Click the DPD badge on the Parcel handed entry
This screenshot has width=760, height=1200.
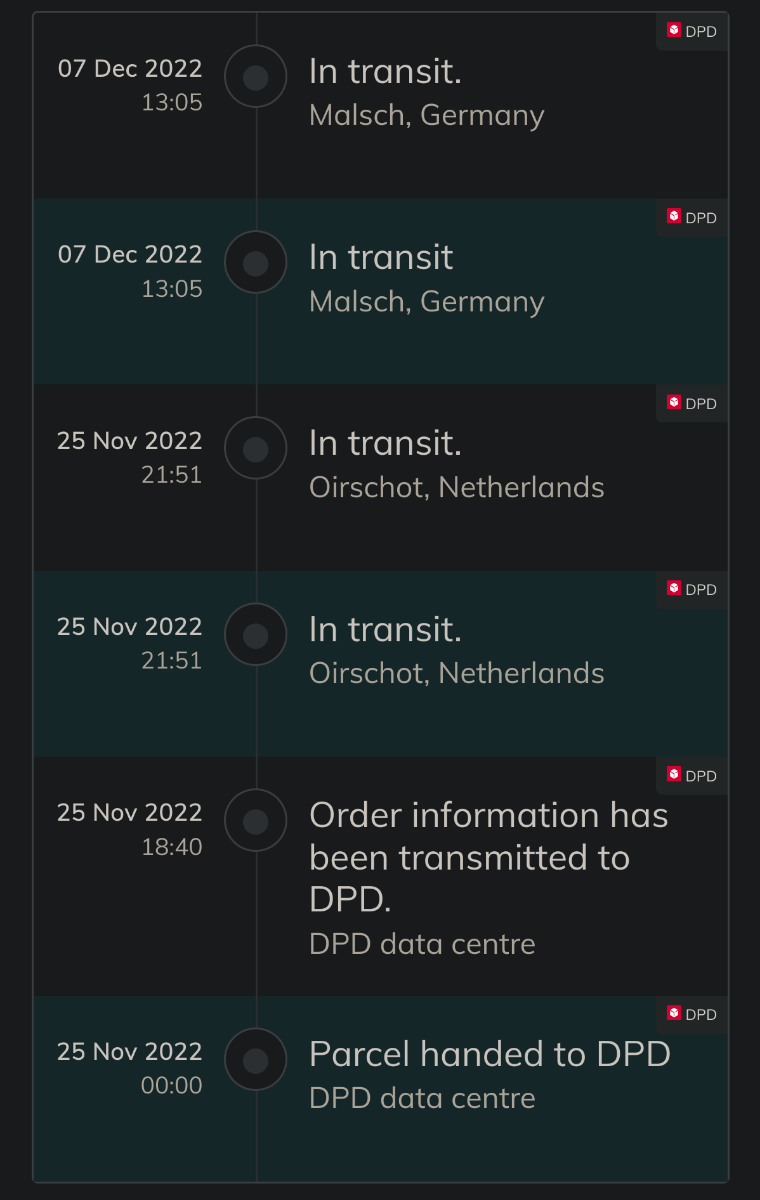pos(692,1014)
